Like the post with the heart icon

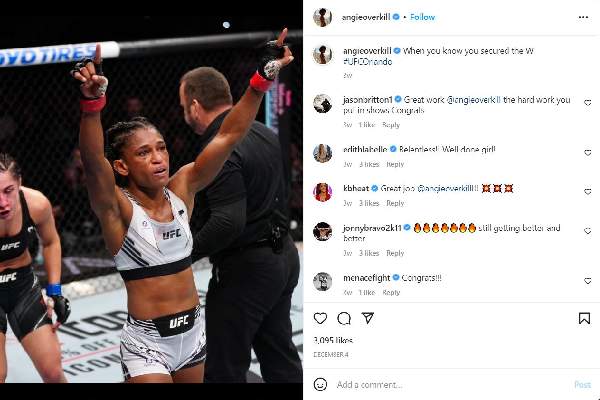[320, 318]
